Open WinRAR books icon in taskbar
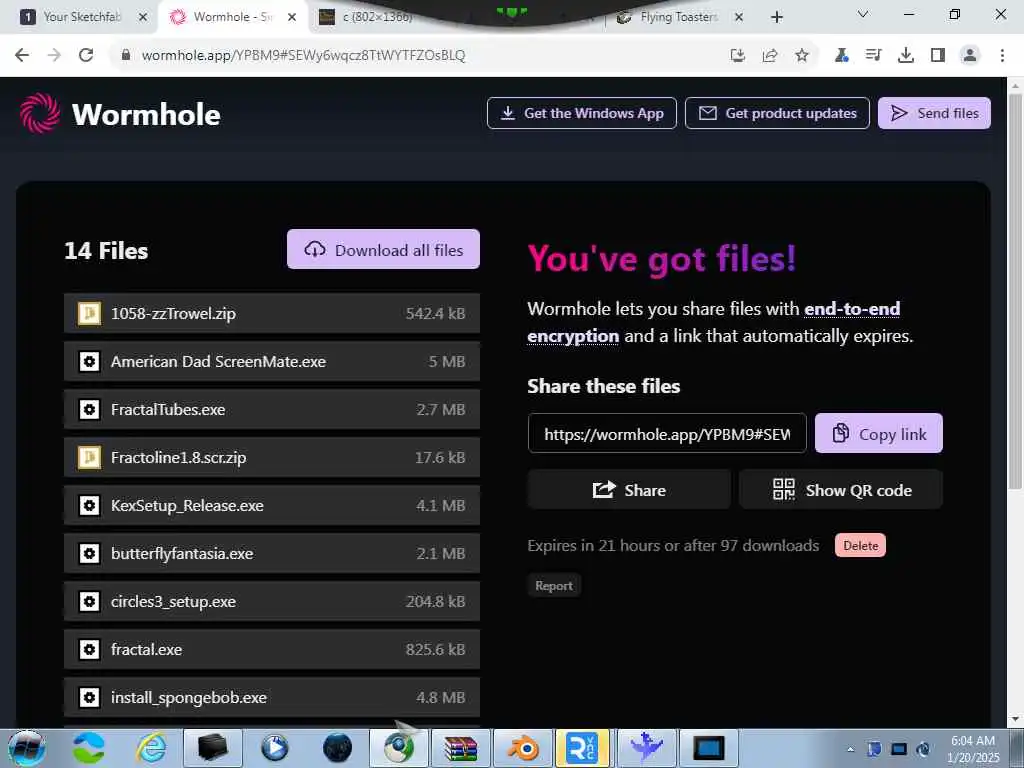The width and height of the screenshot is (1024, 768). (x=461, y=748)
